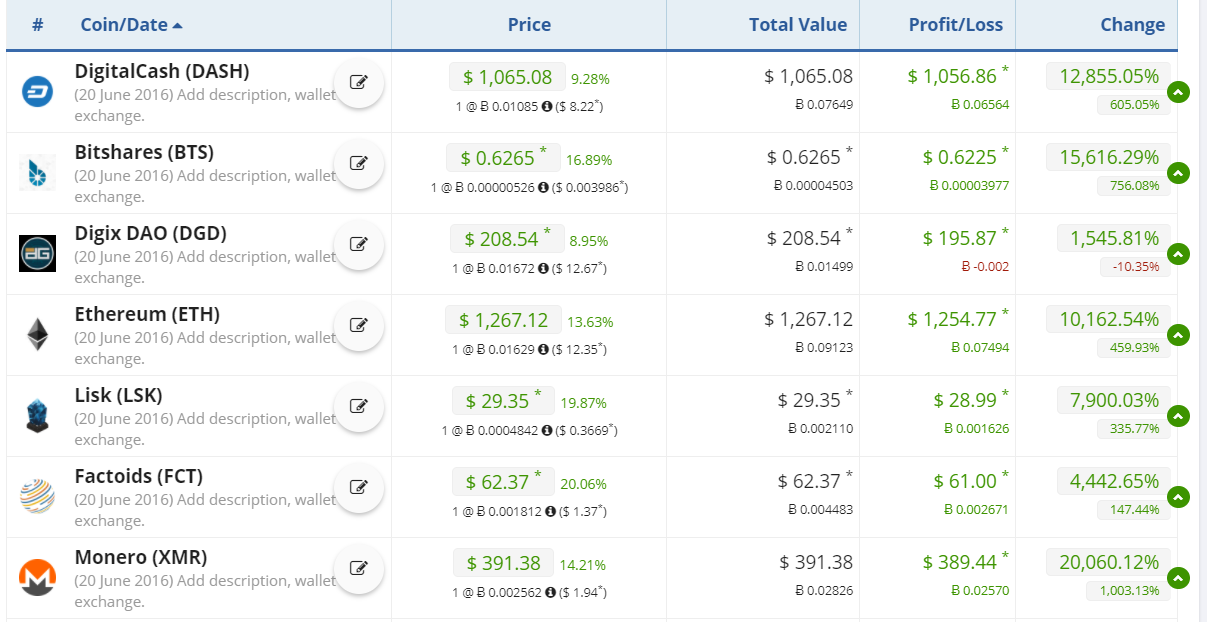Open the Digix DAO (DGD) coin name
The image size is (1207, 622).
[151, 233]
